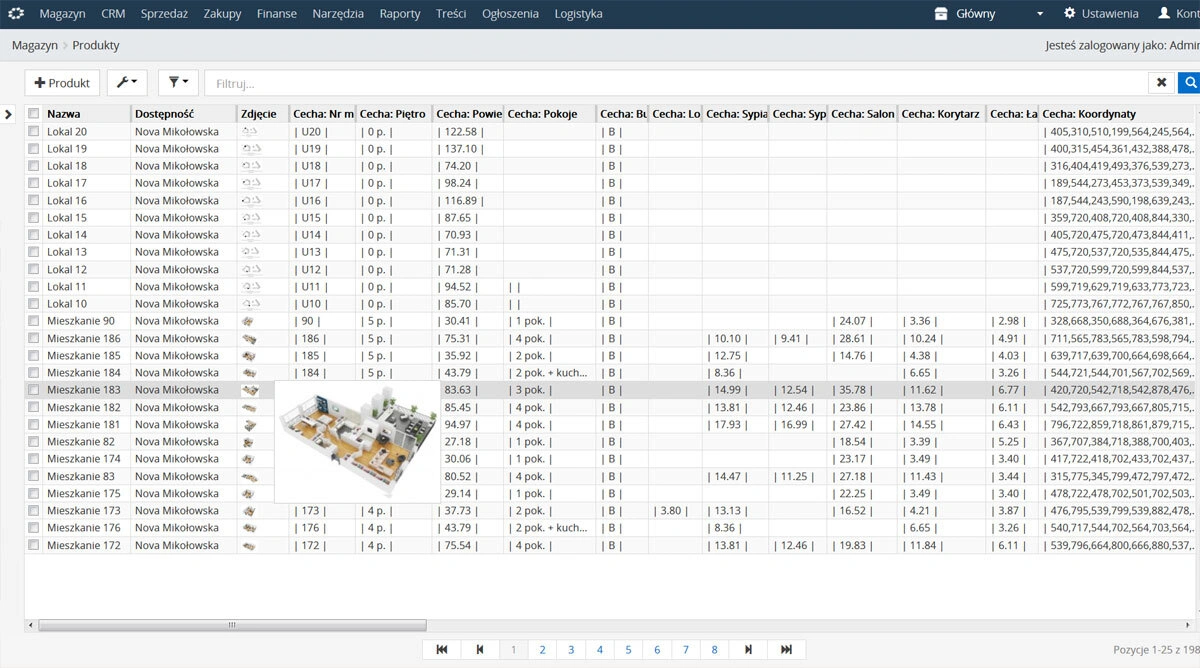Check the Lokal 13 row checkbox
Image resolution: width=1200 pixels, height=668 pixels.
33,252
